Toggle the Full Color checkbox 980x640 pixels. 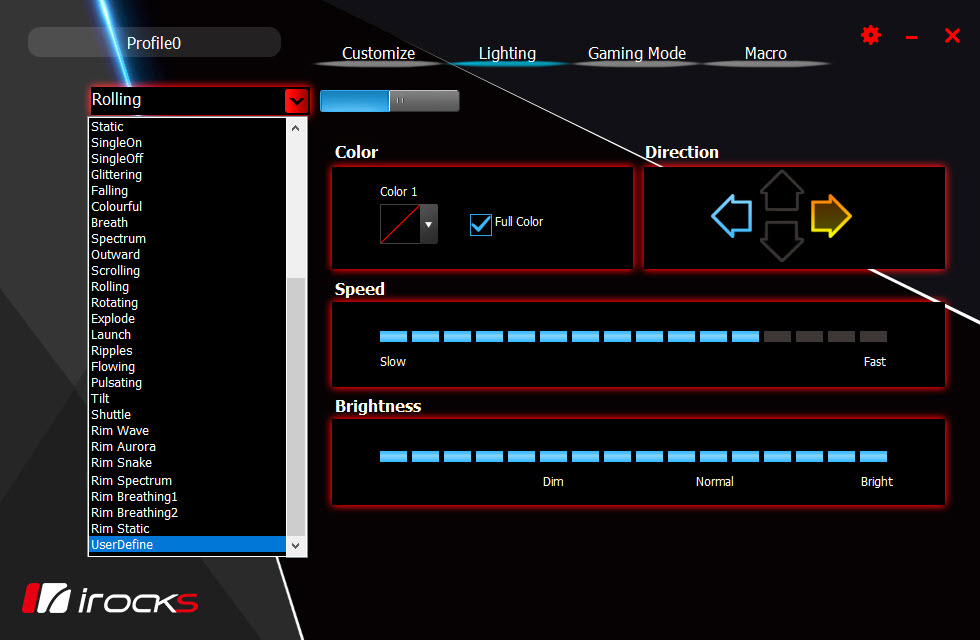481,224
